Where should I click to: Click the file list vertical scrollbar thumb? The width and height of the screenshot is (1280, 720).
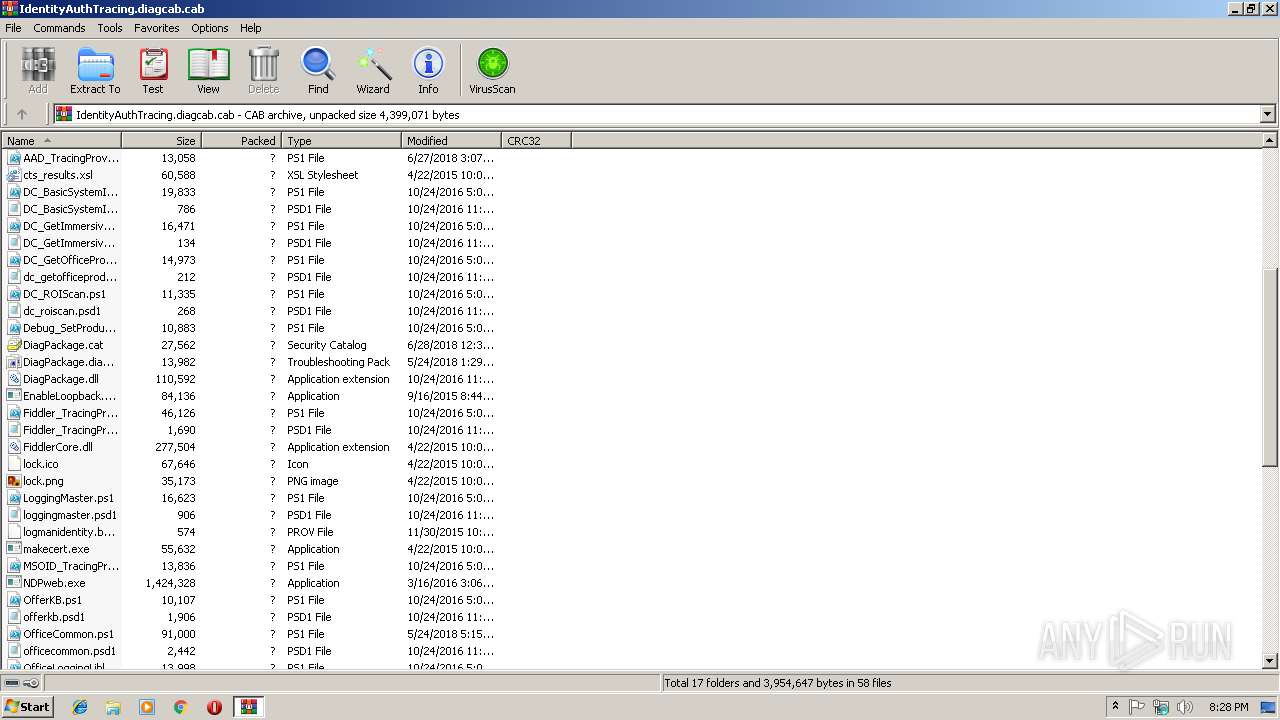tap(1270, 367)
